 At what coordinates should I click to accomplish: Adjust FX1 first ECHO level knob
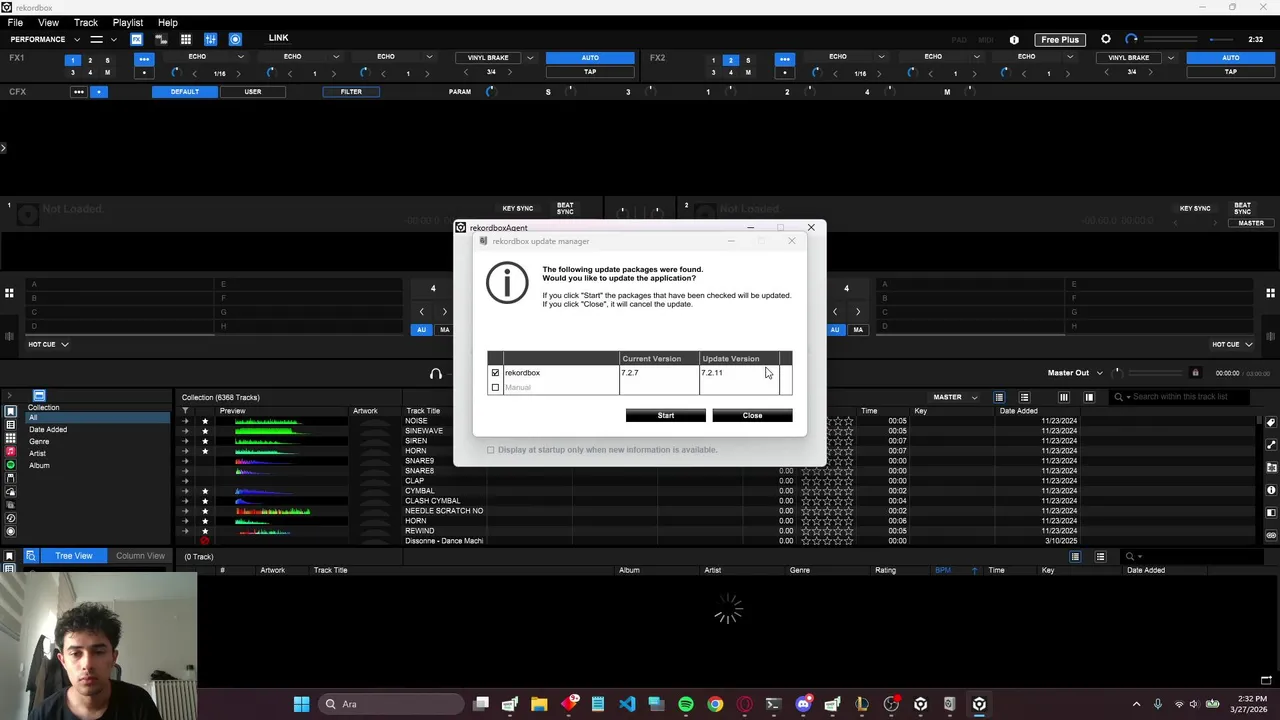176,73
